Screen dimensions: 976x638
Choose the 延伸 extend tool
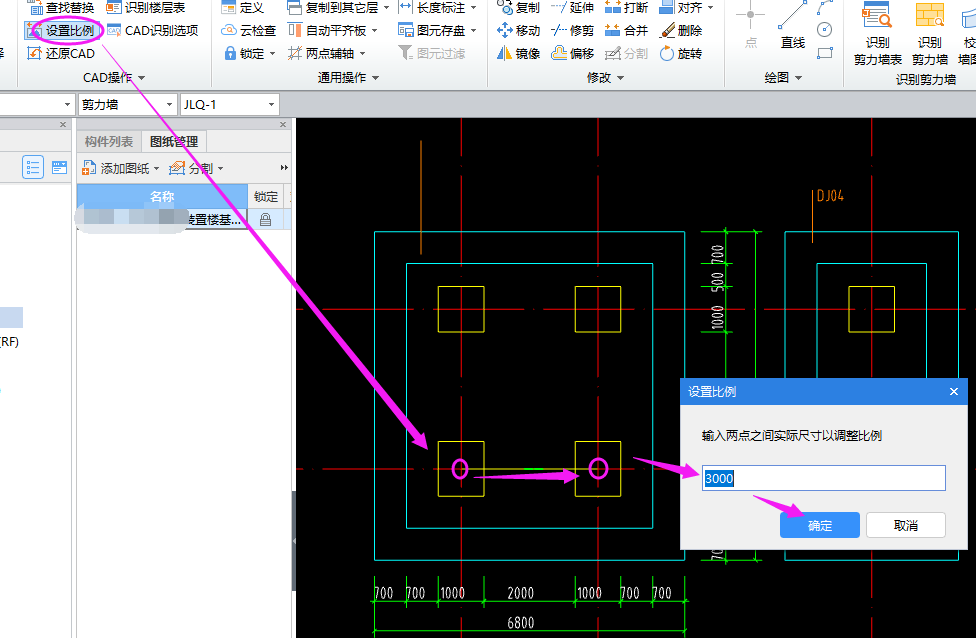pos(573,7)
